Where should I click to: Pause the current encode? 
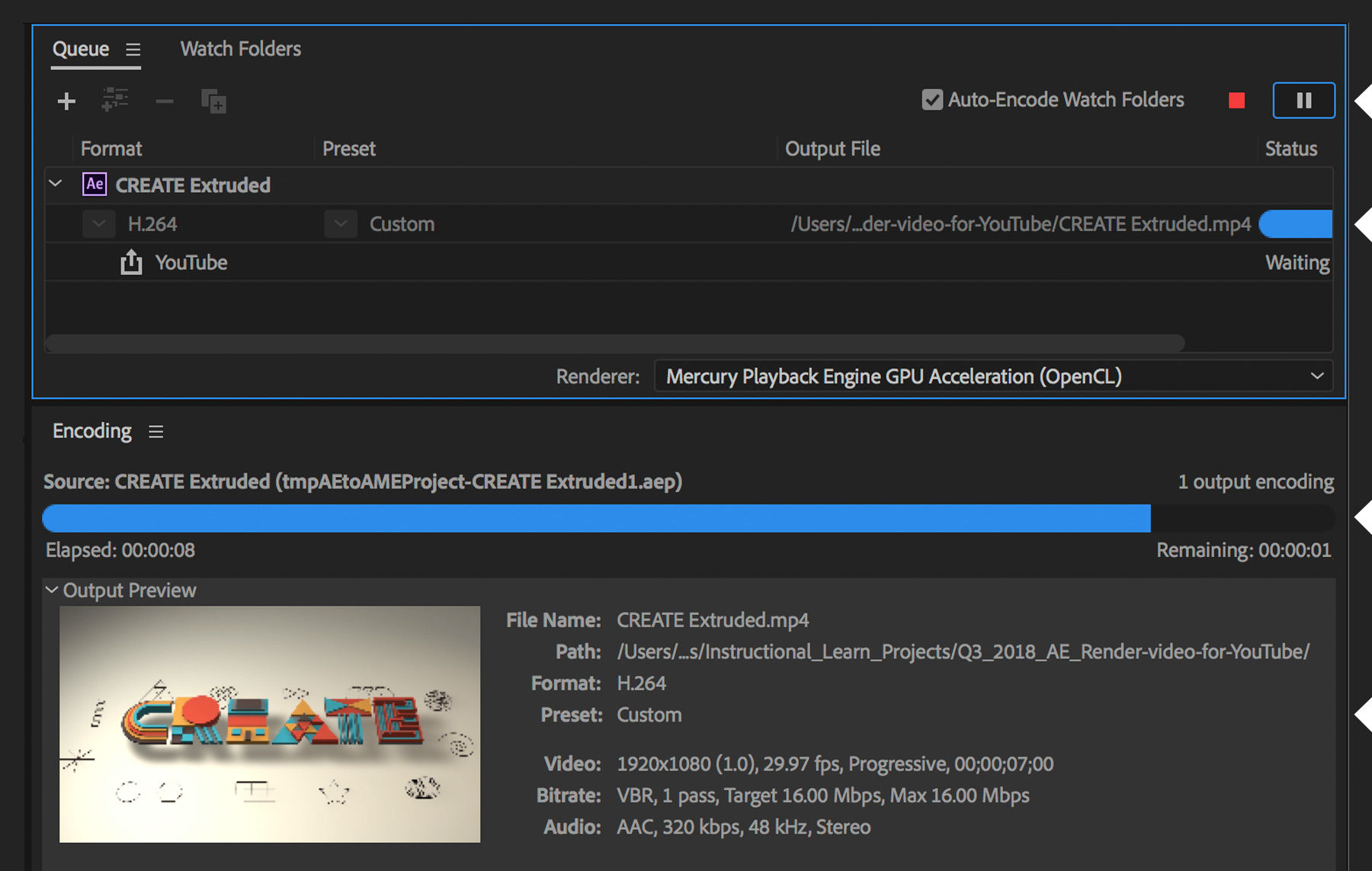(1303, 100)
